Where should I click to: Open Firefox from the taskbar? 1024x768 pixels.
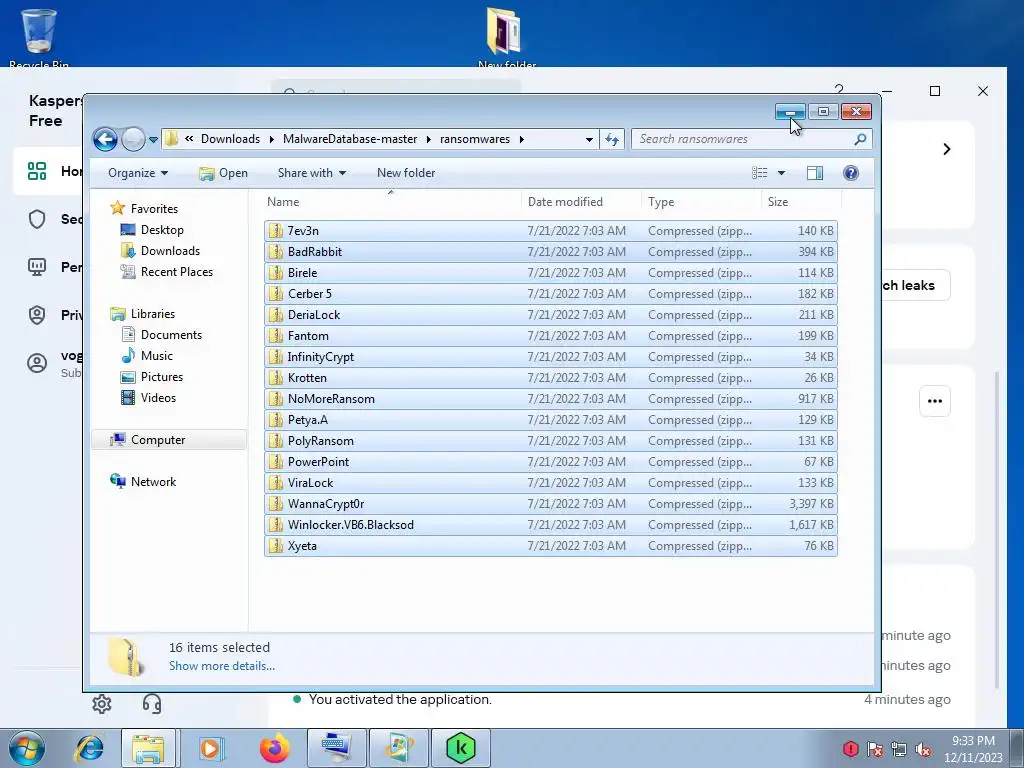(274, 748)
